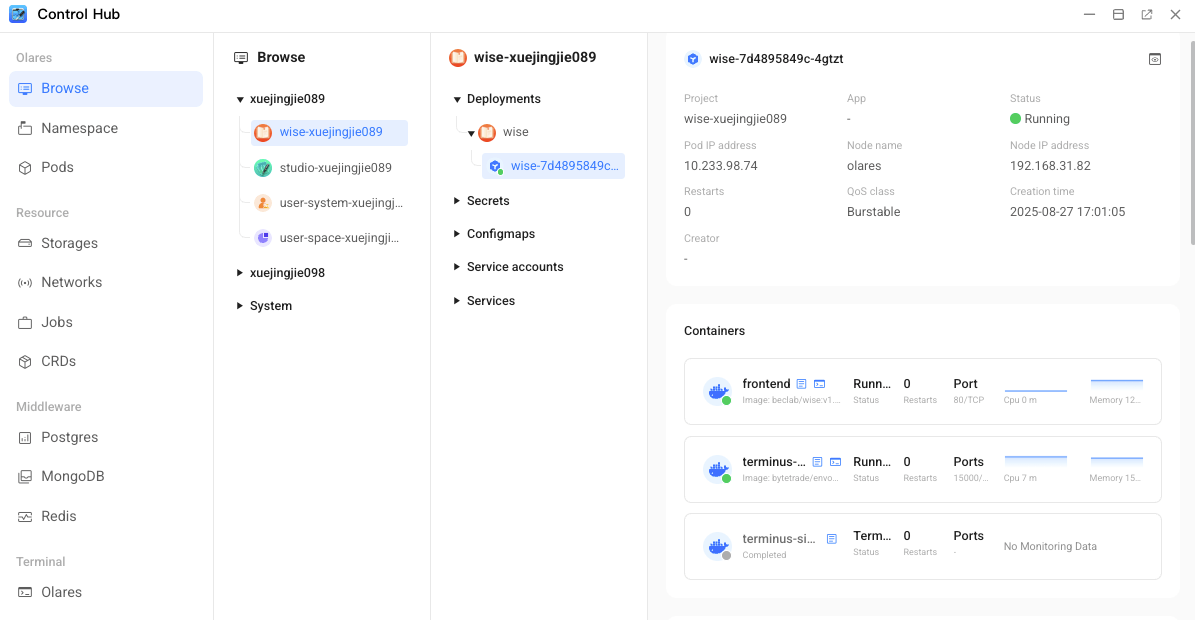
Task: Select studio-xuejingjie089 namespace
Action: 335,168
